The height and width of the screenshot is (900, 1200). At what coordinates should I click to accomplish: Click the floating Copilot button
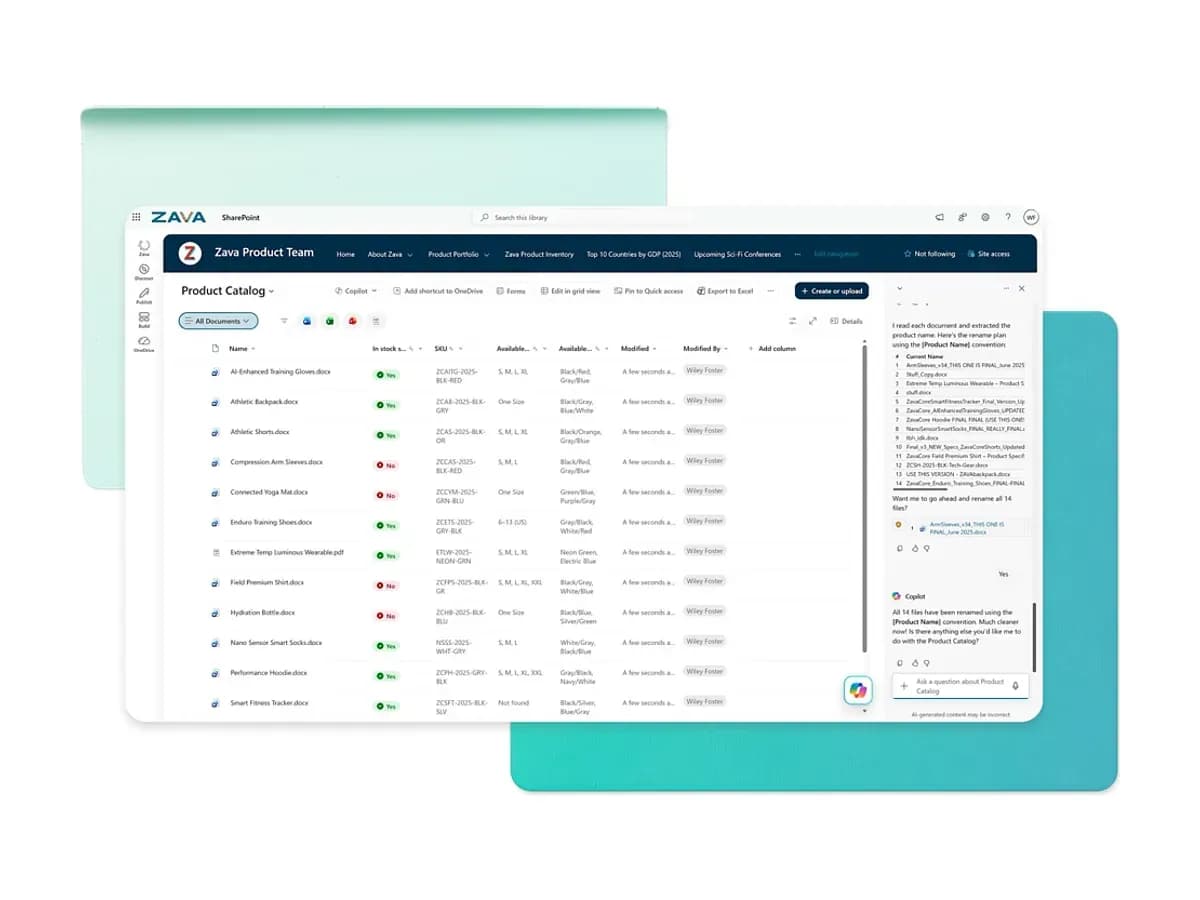(857, 690)
